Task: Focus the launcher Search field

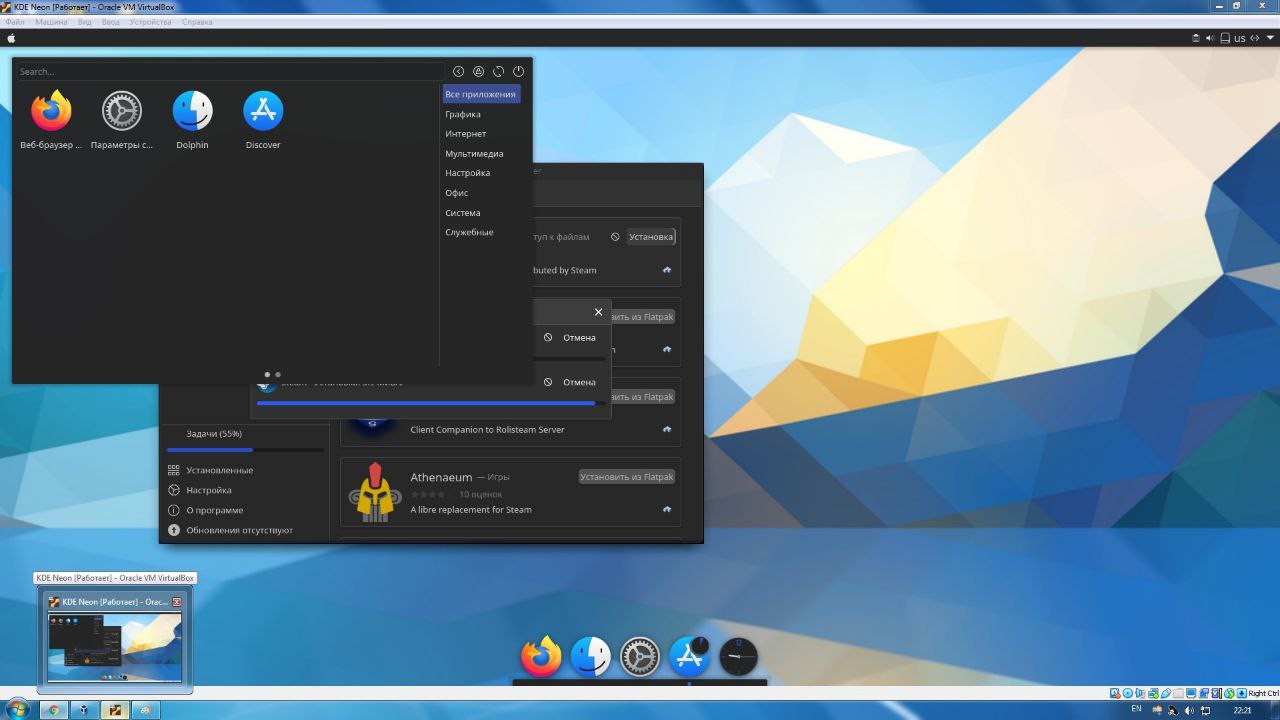Action: [230, 71]
